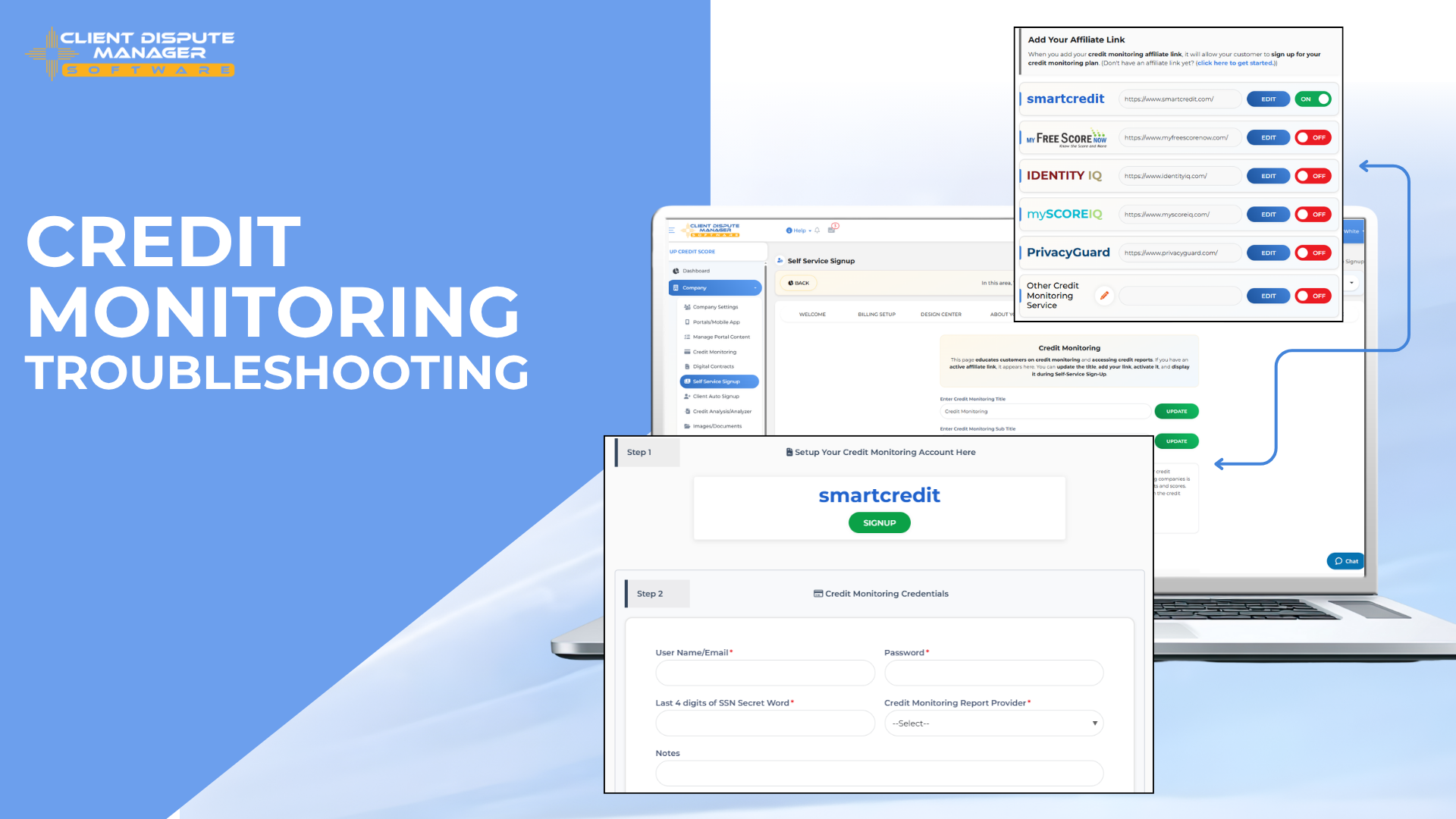Image resolution: width=1456 pixels, height=819 pixels.
Task: Click the pencil icon for Other Credit Monitoring Service
Action: pyautogui.click(x=1104, y=296)
